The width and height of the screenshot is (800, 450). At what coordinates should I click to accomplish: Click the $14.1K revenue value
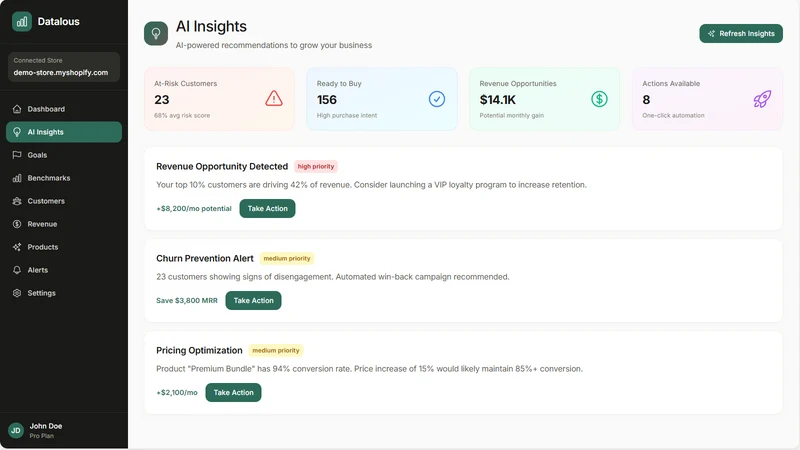coord(497,99)
